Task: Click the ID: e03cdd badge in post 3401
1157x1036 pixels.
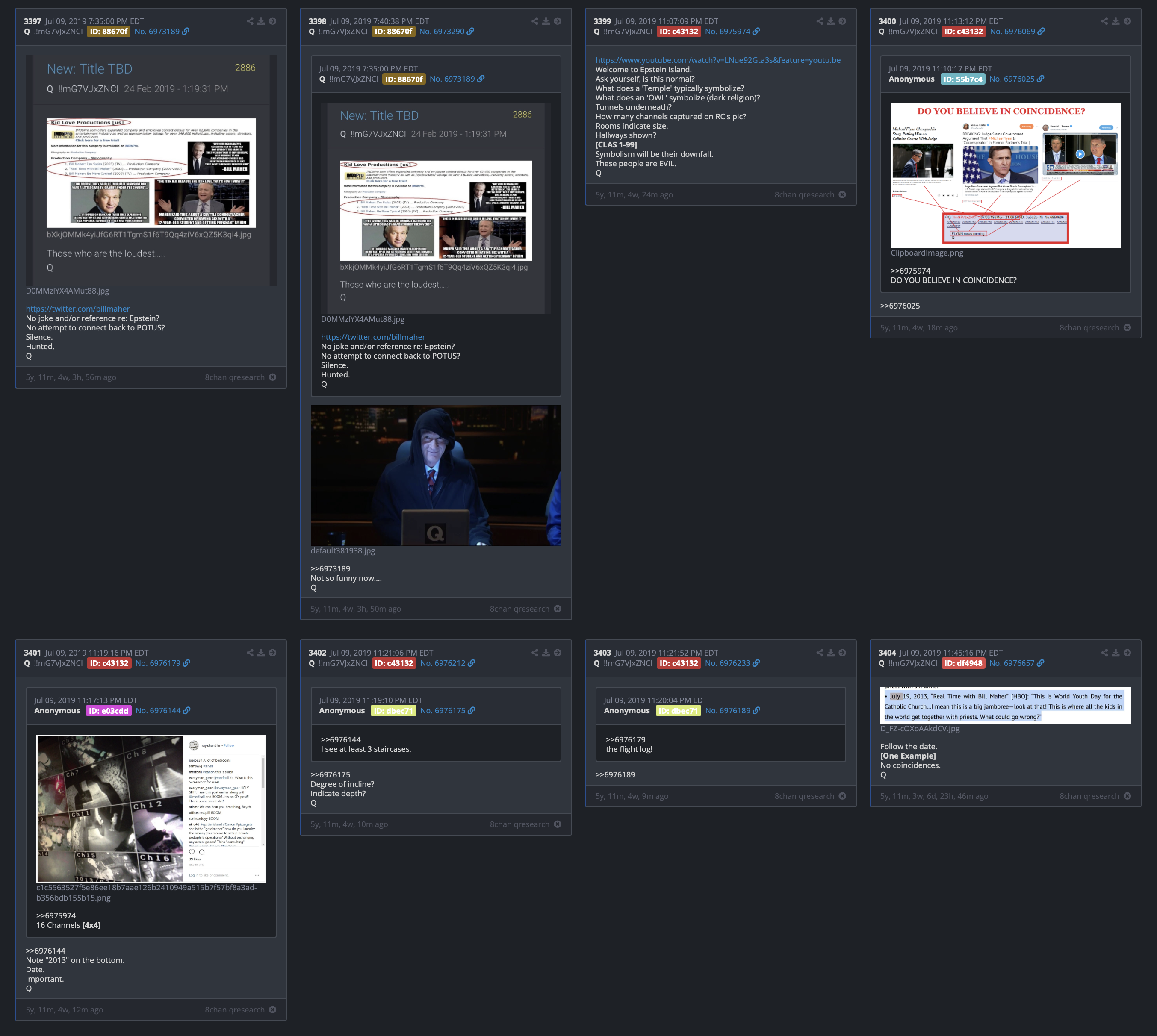Action: click(x=109, y=711)
